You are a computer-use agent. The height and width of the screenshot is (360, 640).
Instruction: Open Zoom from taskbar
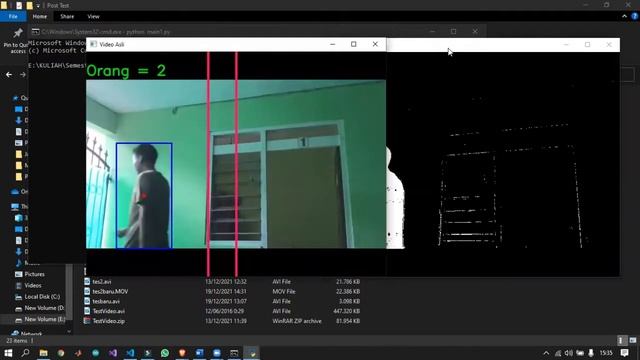tap(217, 353)
